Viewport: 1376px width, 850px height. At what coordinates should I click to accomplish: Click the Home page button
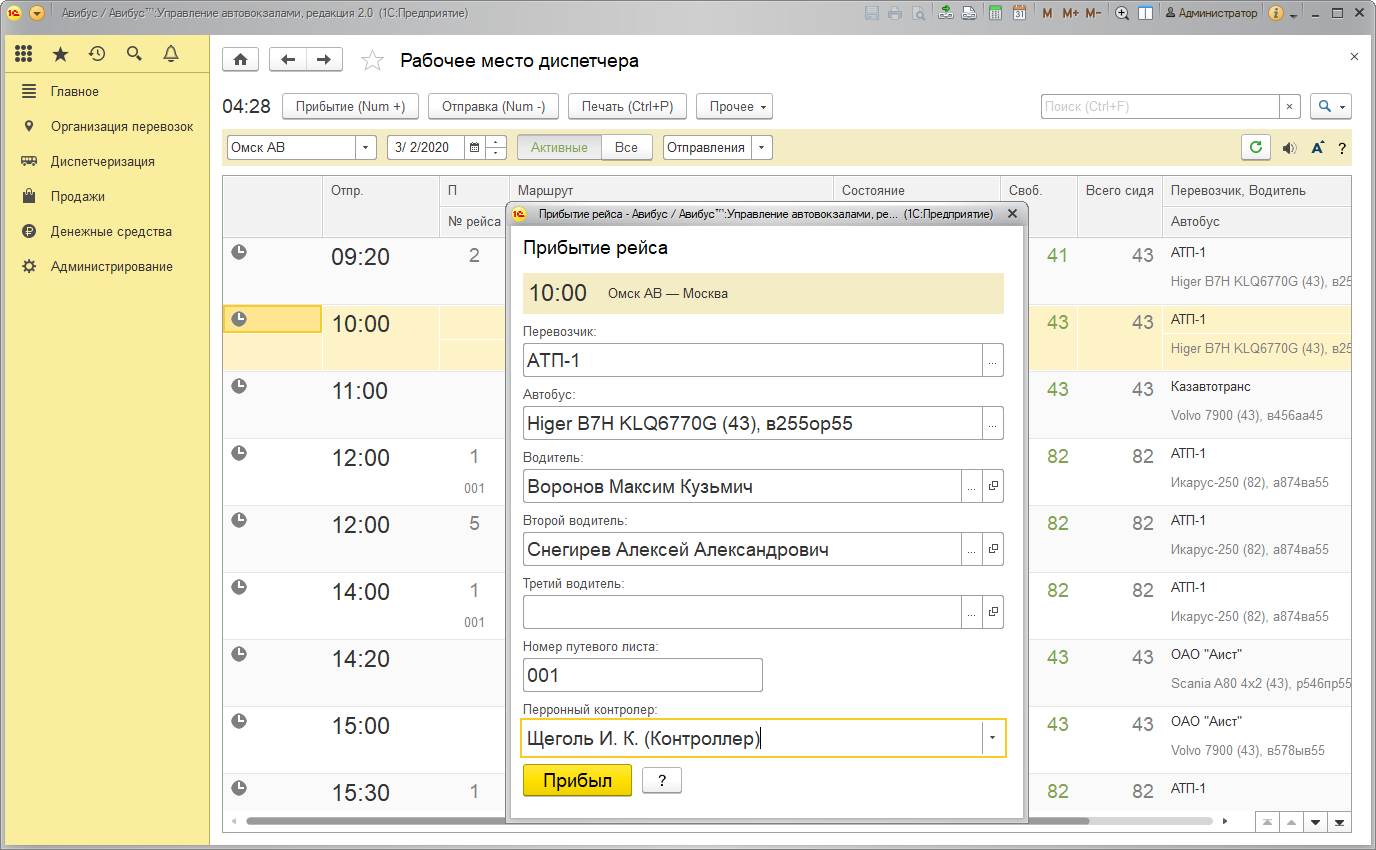pyautogui.click(x=240, y=60)
